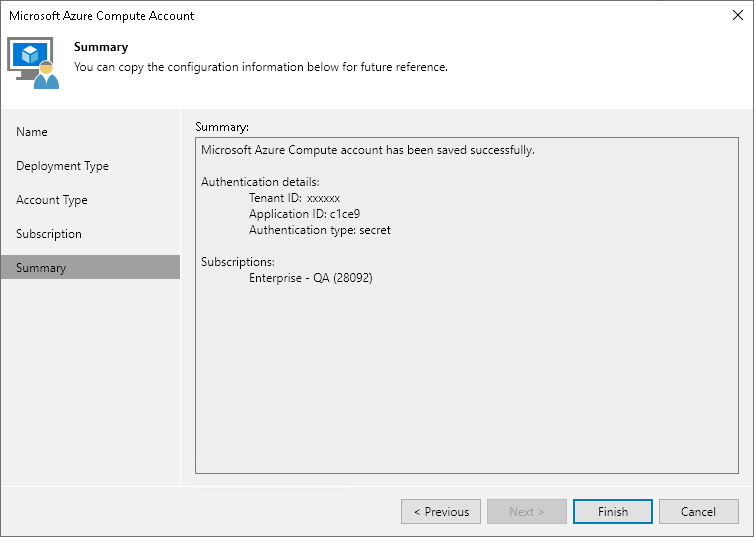Open the Deployment Type step
The image size is (754, 537).
(x=90, y=166)
